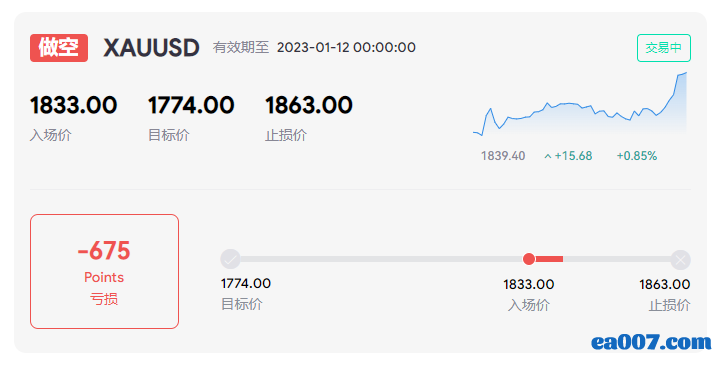This screenshot has width=721, height=366.
Task: Click the 1833.00 entry price value
Action: coord(74,105)
